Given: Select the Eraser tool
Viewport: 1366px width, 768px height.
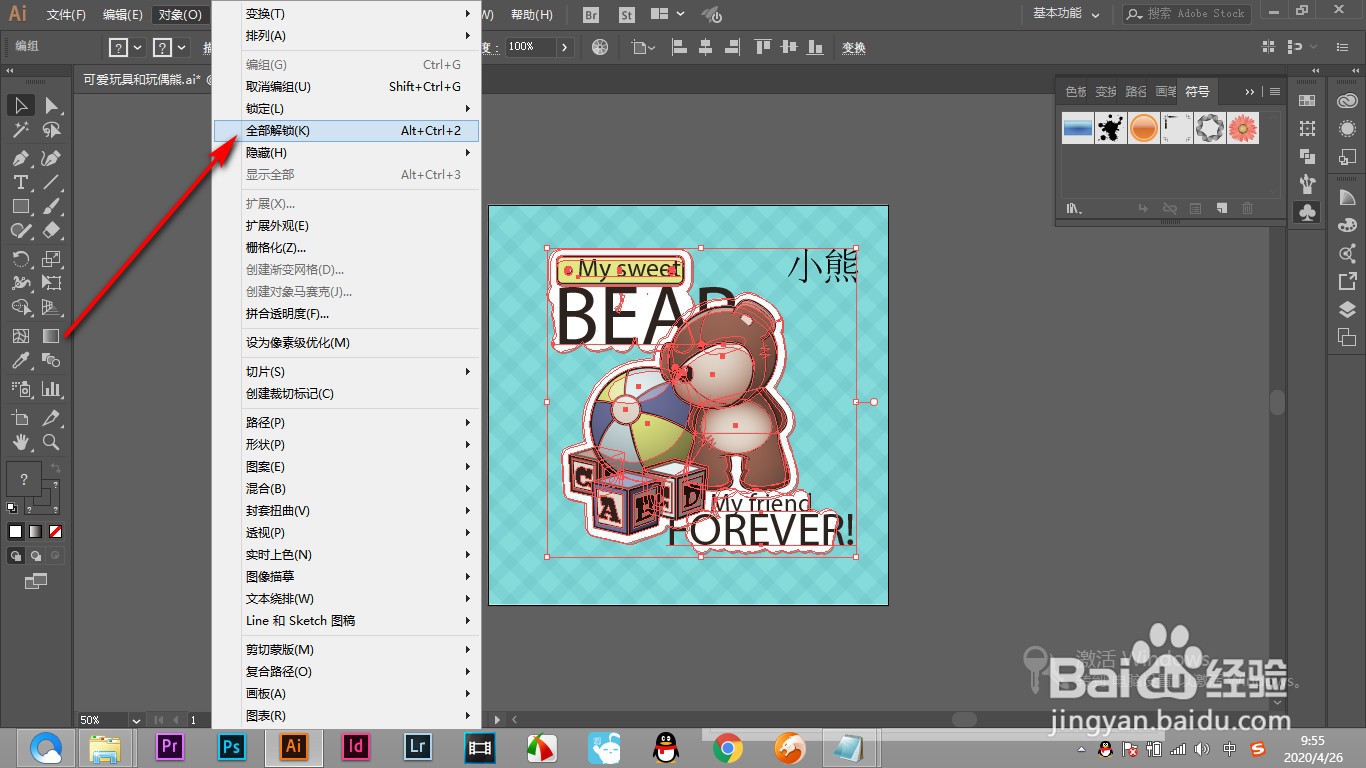Looking at the screenshot, I should pyautogui.click(x=51, y=230).
